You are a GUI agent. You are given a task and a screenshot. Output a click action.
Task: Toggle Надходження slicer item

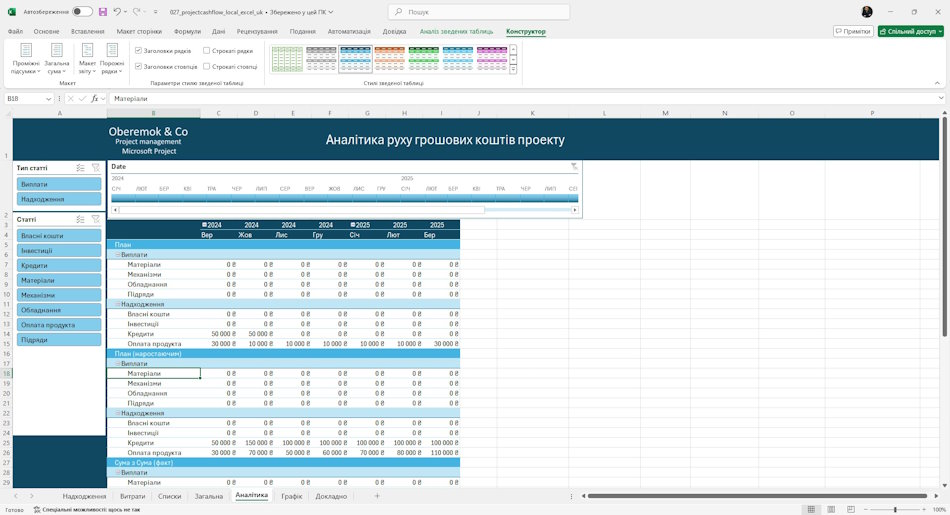pyautogui.click(x=59, y=199)
